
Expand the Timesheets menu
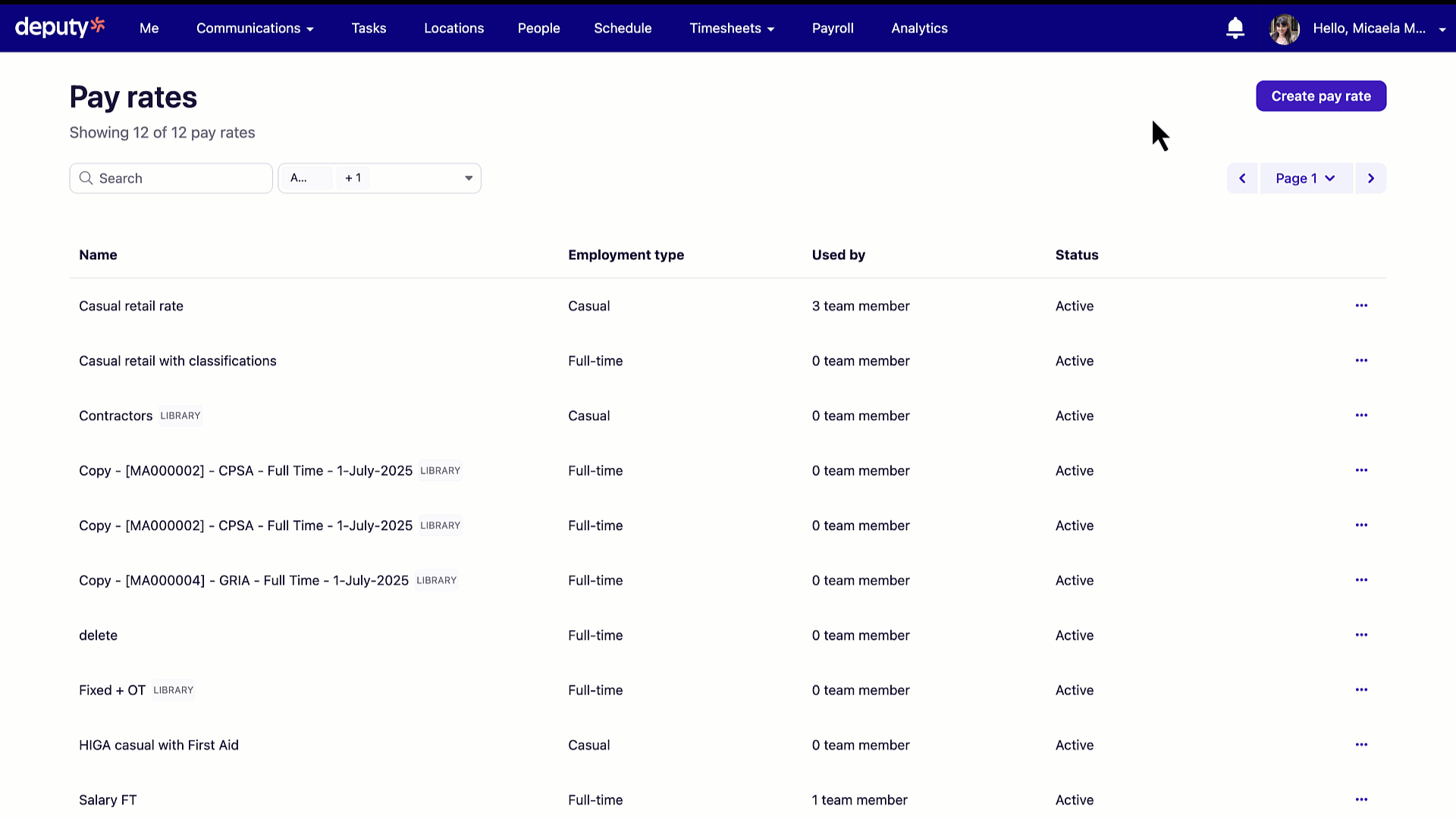click(731, 28)
